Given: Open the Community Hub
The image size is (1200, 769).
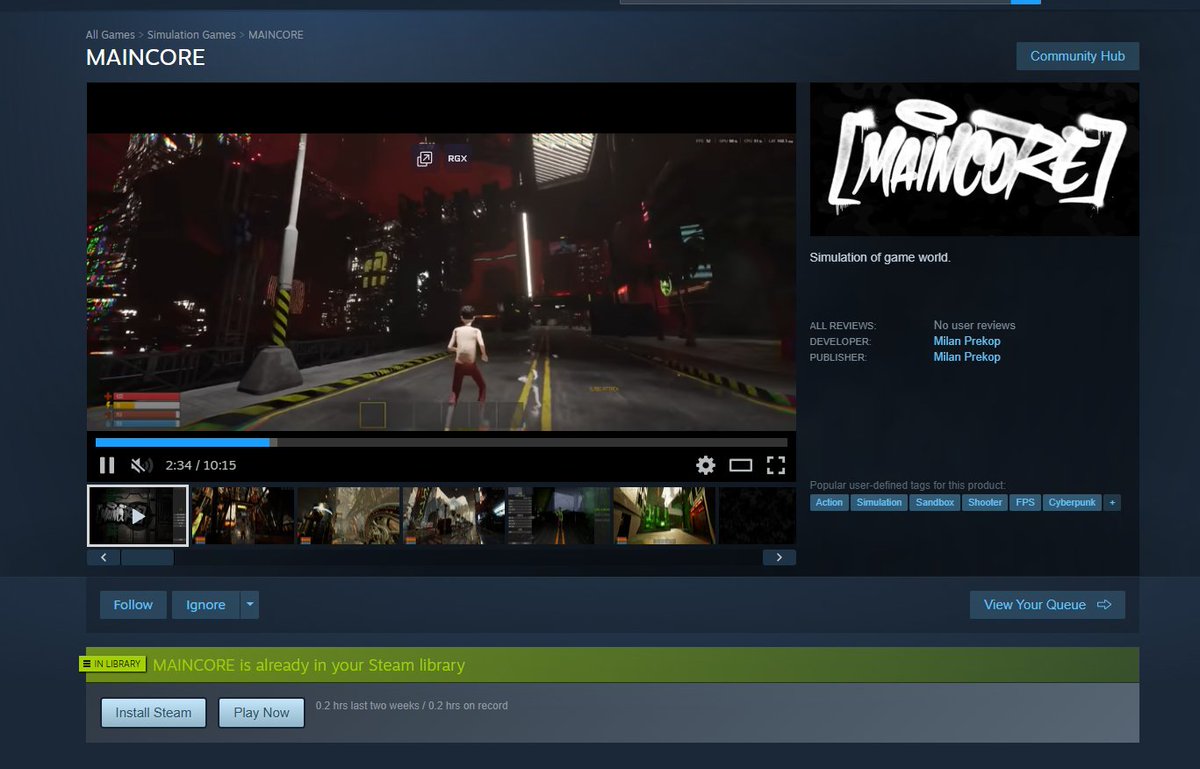Looking at the screenshot, I should point(1077,56).
